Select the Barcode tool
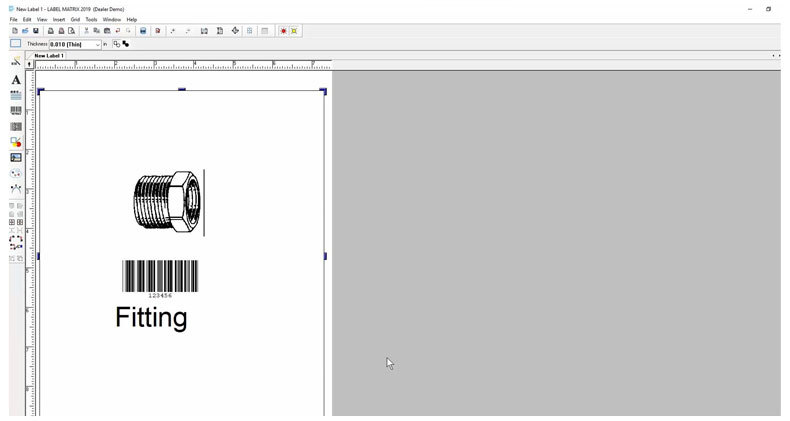 click(16, 111)
